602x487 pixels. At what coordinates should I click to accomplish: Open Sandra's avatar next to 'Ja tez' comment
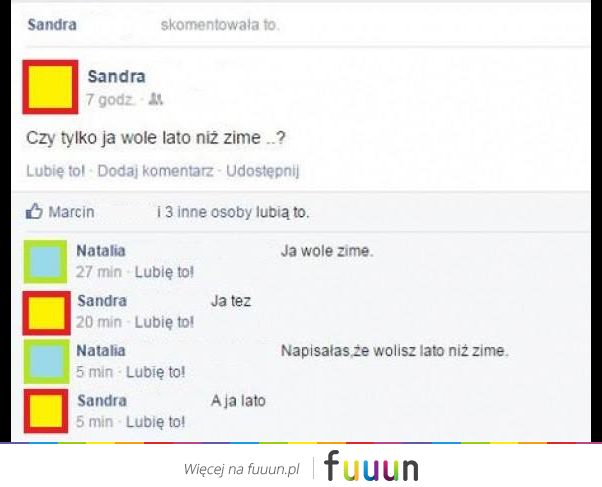coord(46,313)
